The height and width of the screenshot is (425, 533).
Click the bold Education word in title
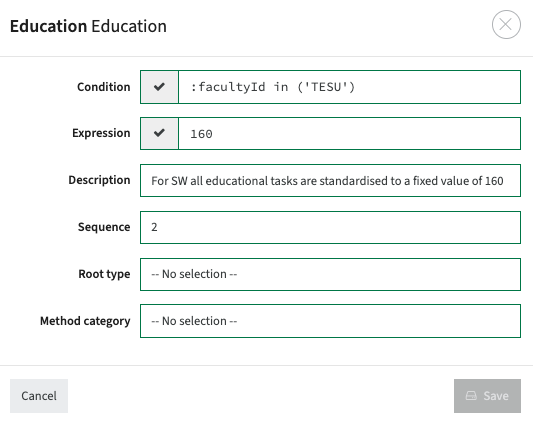point(49,26)
